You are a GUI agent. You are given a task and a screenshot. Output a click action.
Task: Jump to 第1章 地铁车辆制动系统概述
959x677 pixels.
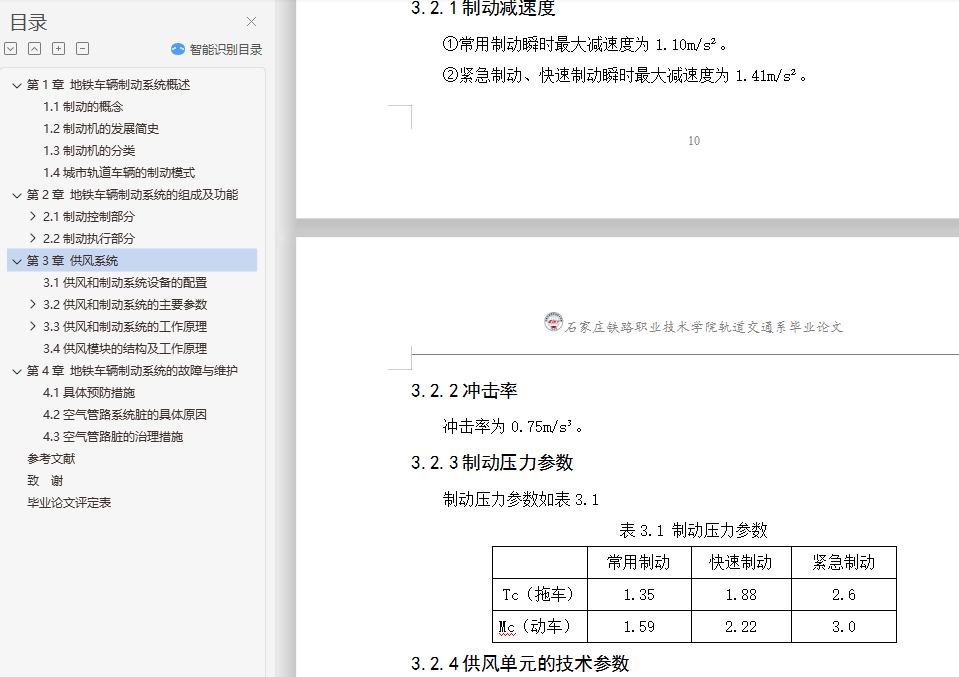pos(108,84)
